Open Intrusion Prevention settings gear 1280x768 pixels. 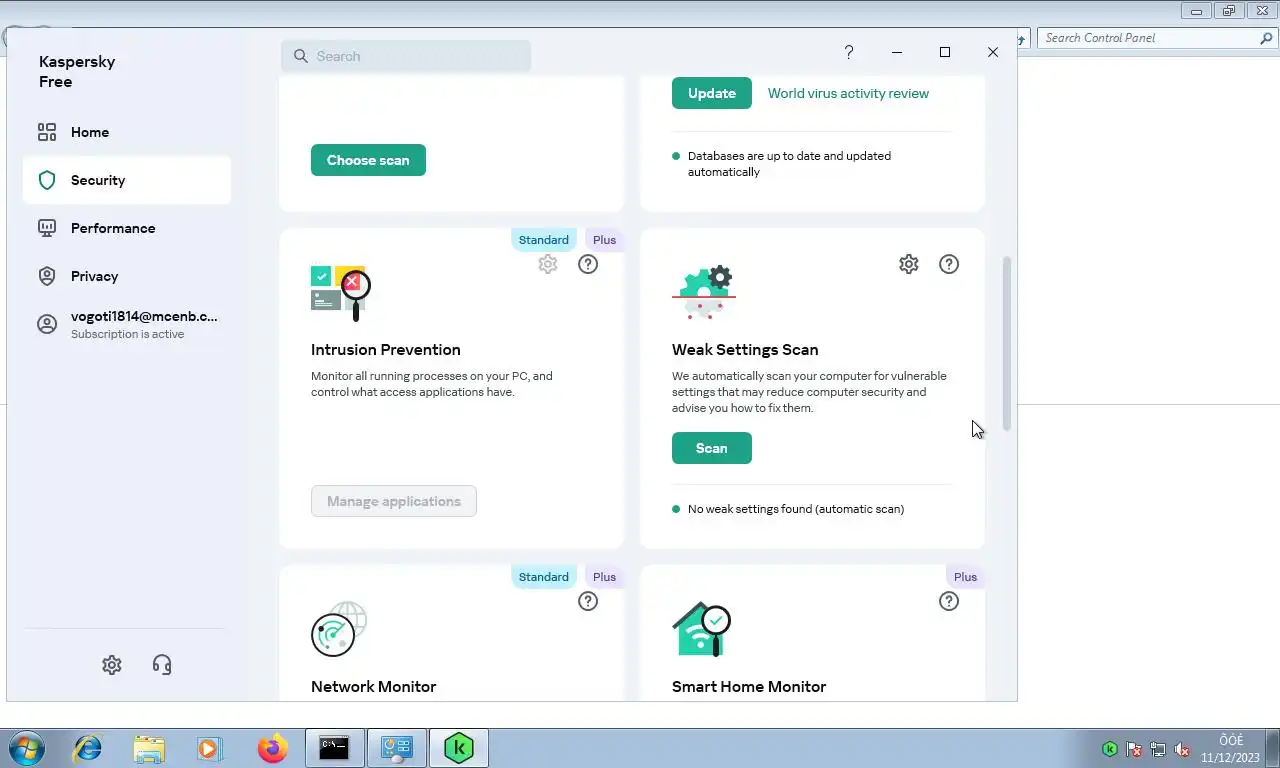548,264
